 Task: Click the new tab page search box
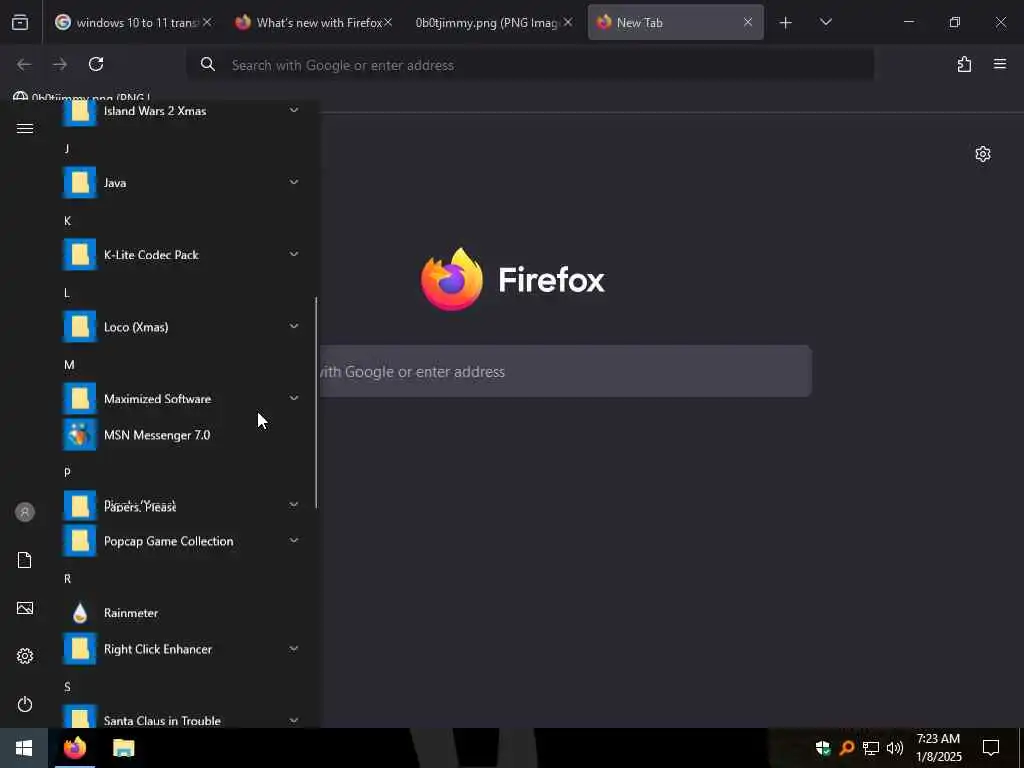(x=566, y=371)
